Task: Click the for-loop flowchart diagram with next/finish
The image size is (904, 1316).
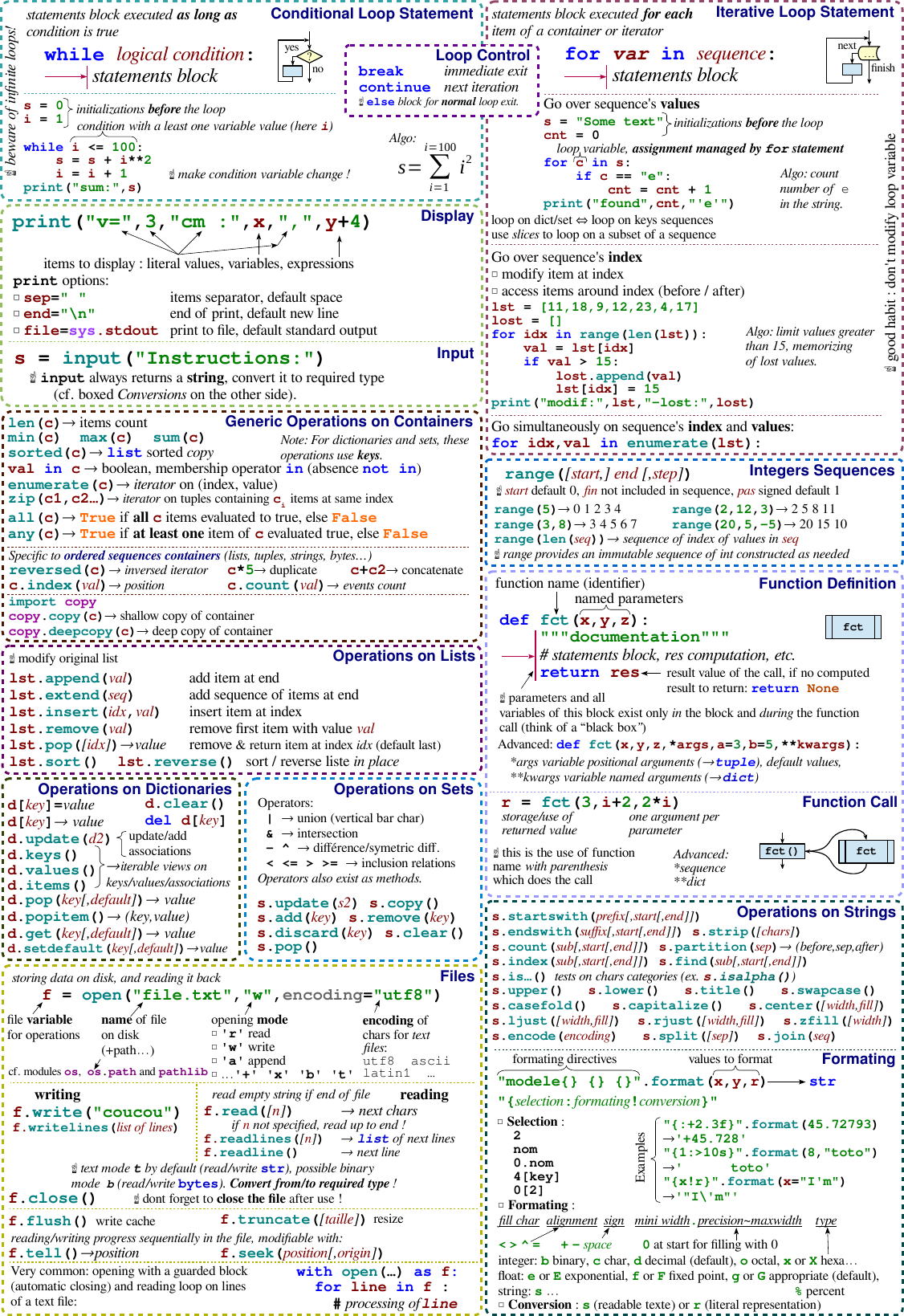Action: click(861, 59)
